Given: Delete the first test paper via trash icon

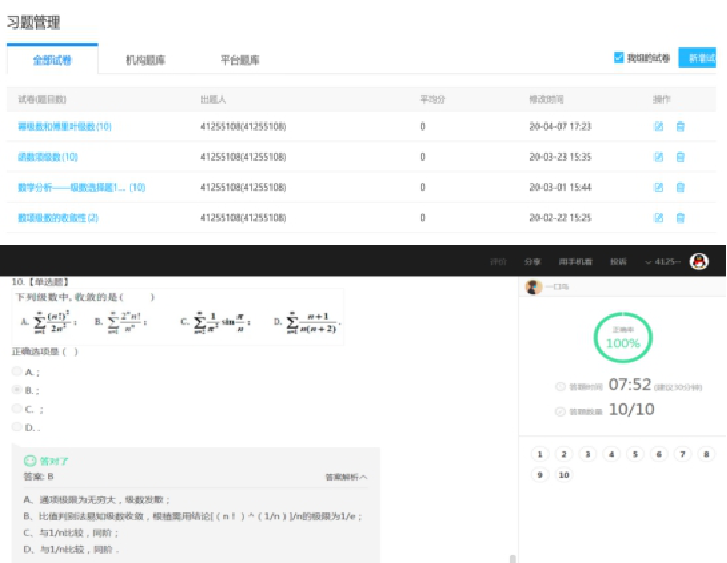Looking at the screenshot, I should coord(681,127).
